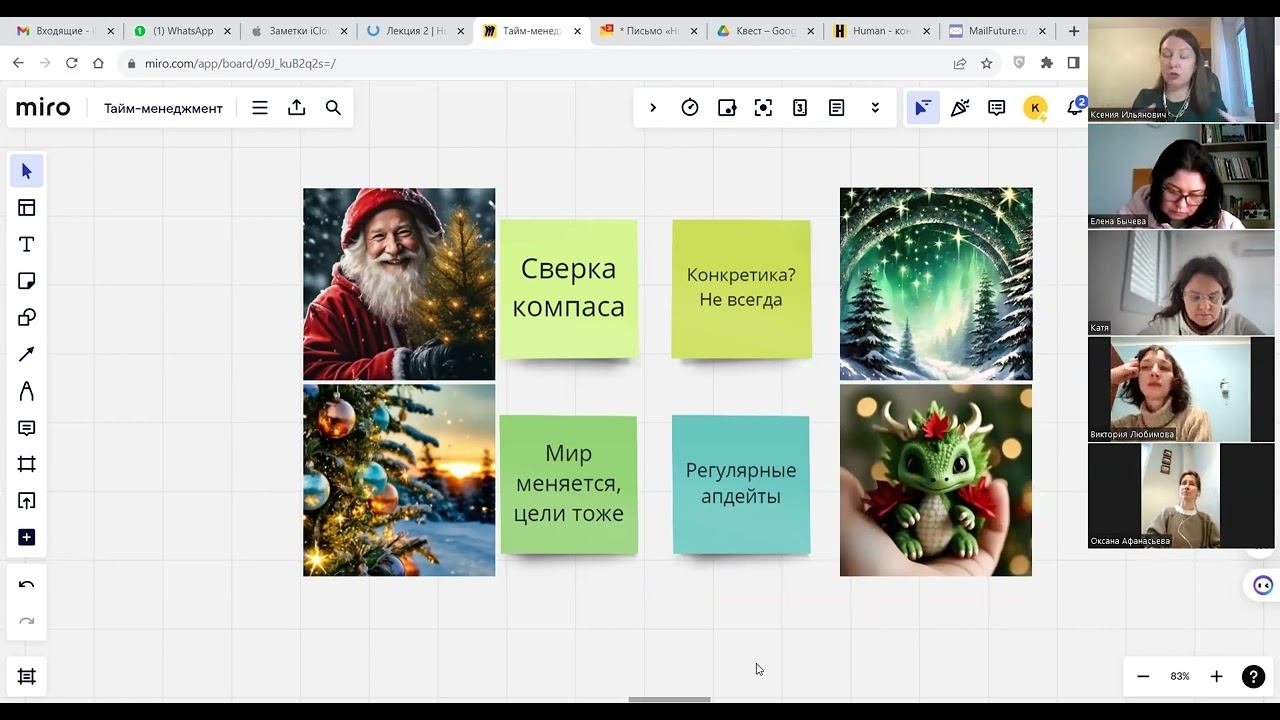Open the notifications bell
The height and width of the screenshot is (720, 1280).
1076,107
